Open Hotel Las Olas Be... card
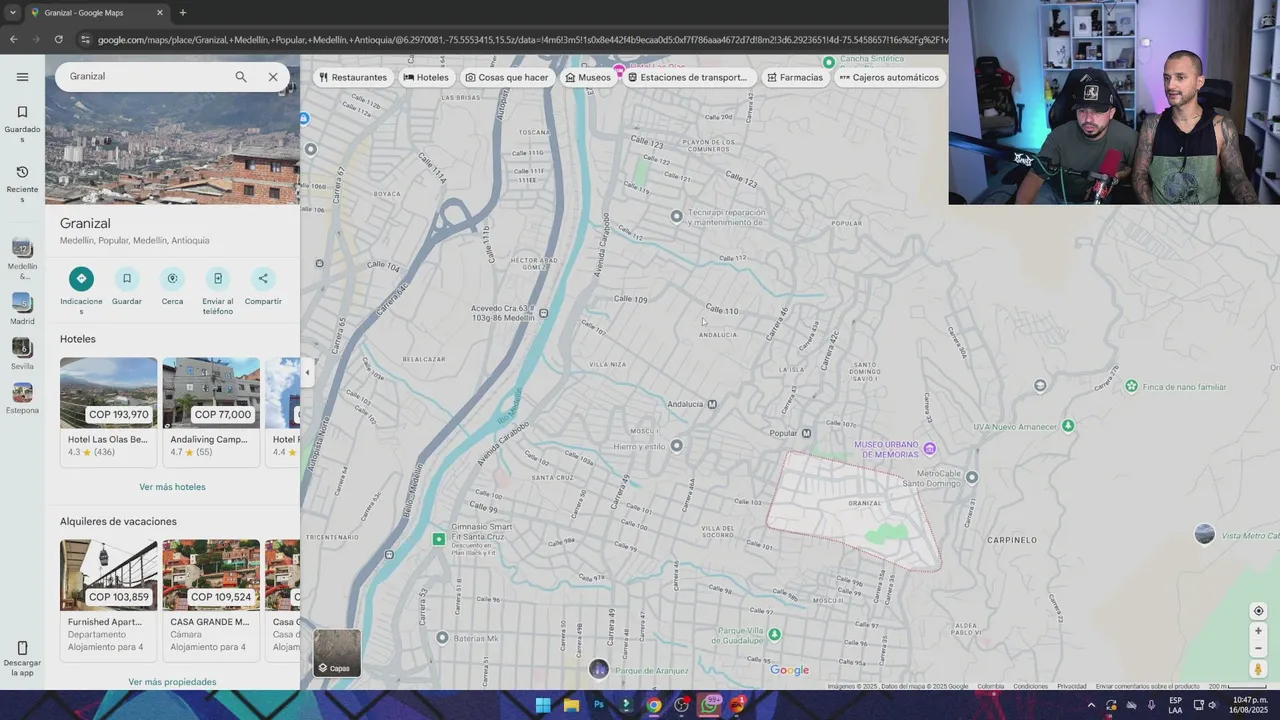This screenshot has width=1280, height=720. point(108,411)
